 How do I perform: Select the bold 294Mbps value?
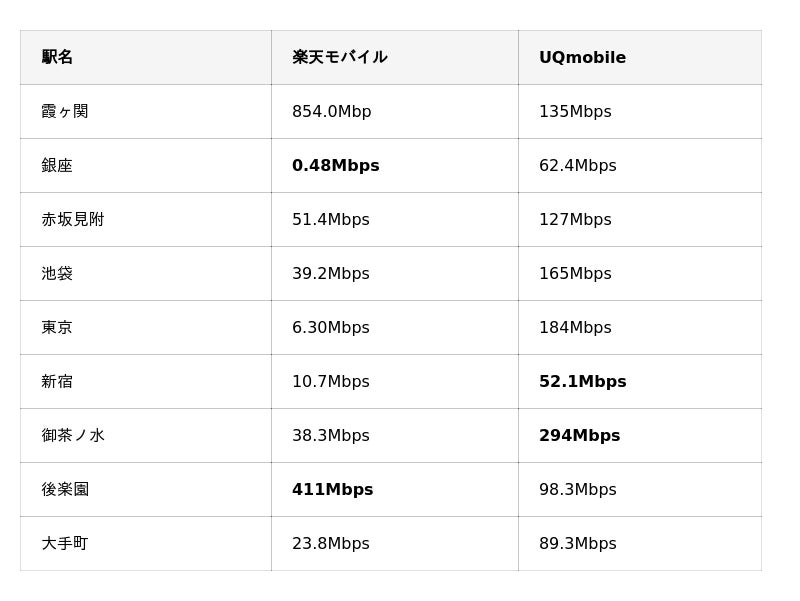tap(579, 435)
